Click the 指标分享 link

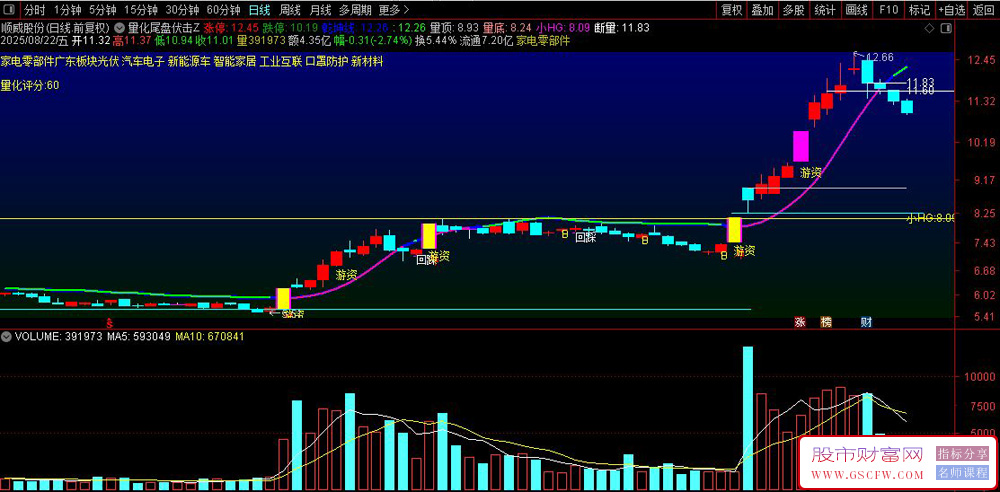click(960, 454)
